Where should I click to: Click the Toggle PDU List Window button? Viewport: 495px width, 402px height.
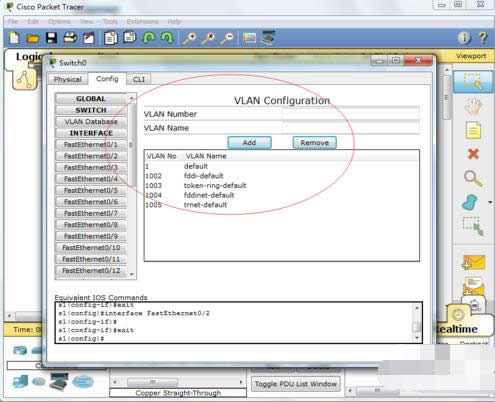pos(296,384)
